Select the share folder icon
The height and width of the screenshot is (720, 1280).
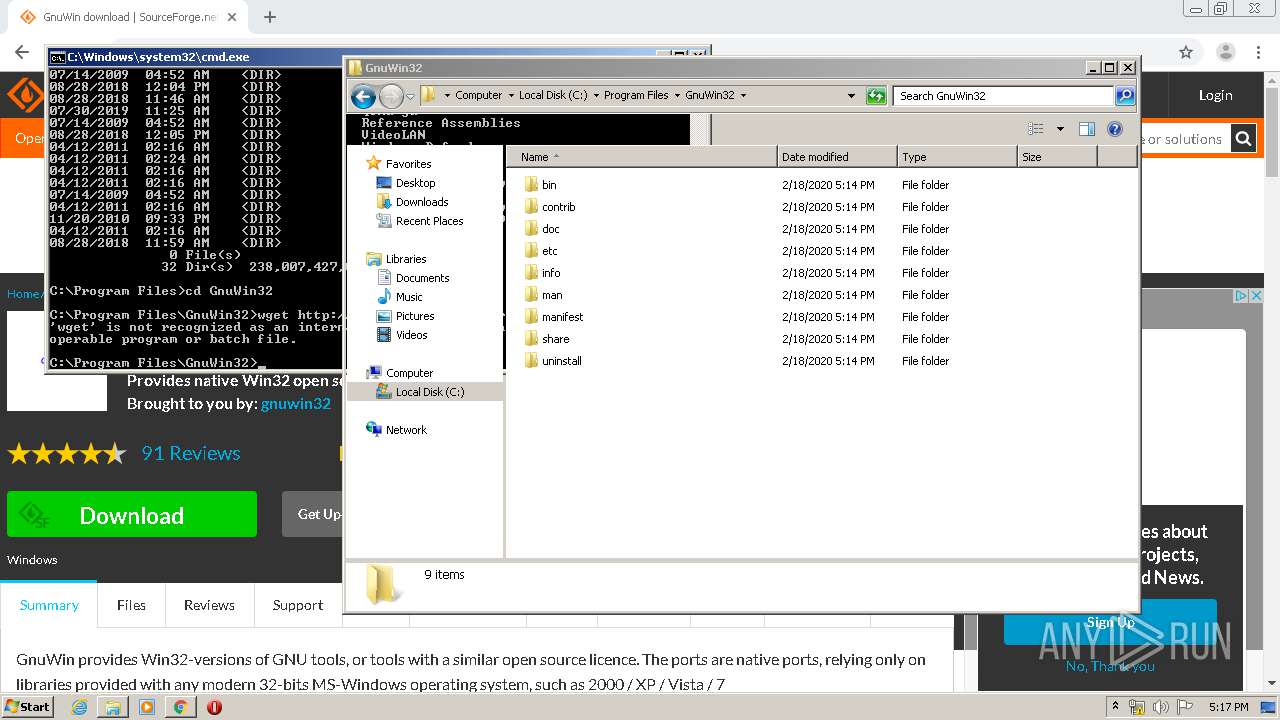click(x=531, y=339)
